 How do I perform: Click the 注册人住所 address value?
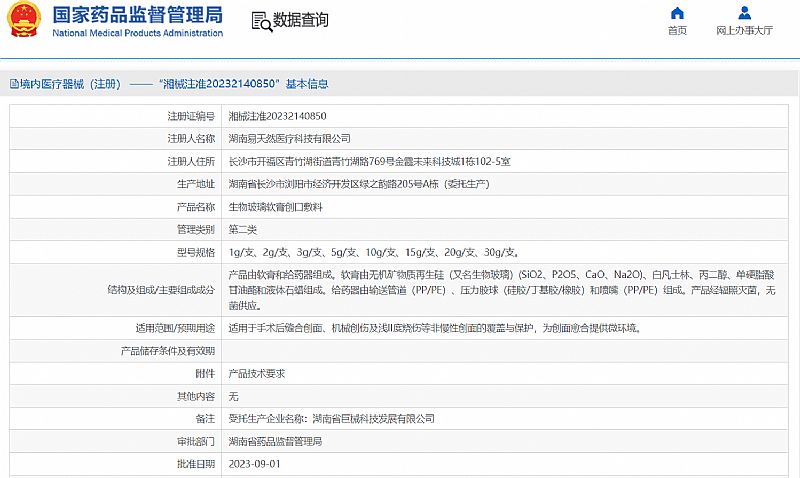[369, 161]
